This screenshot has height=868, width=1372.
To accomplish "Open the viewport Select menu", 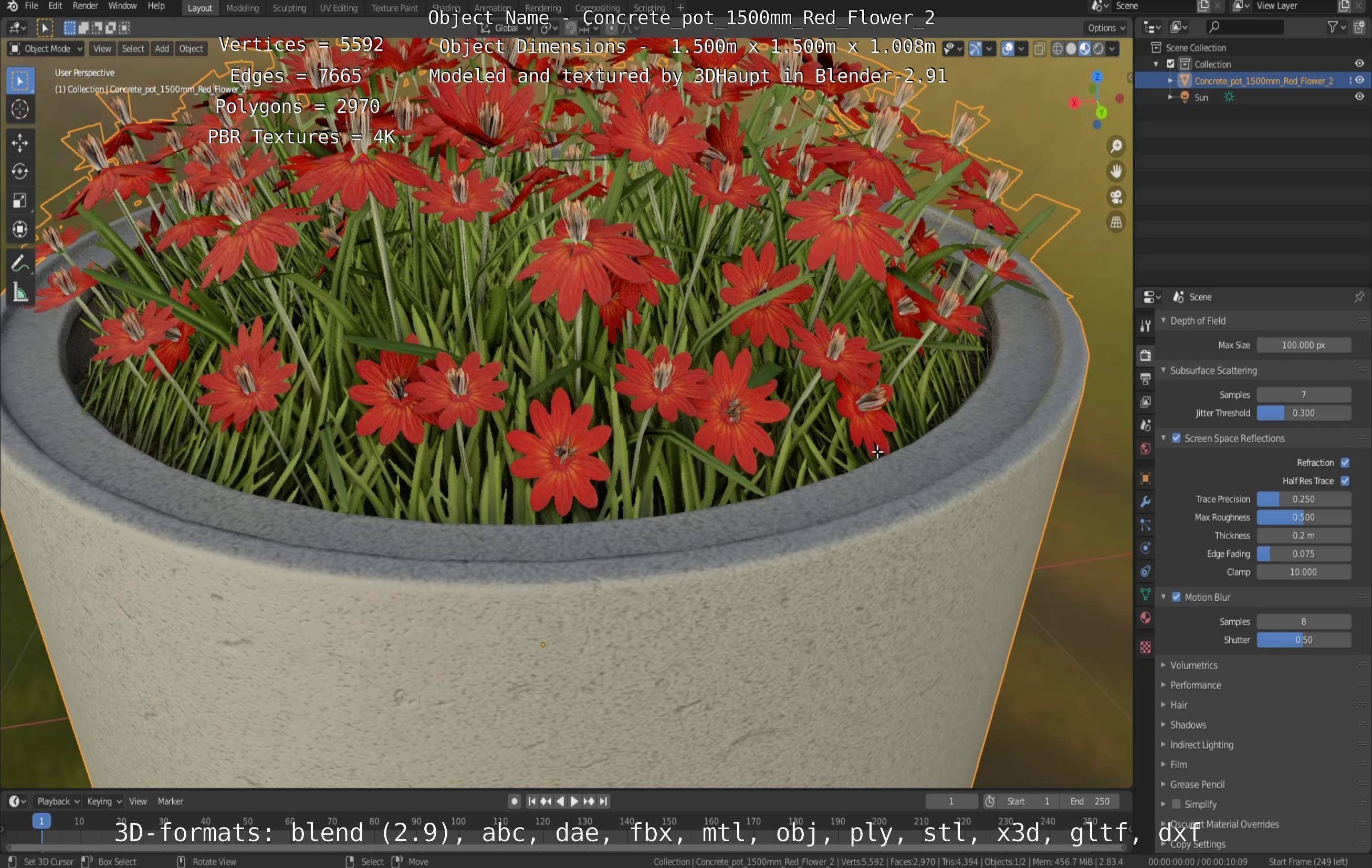I will [133, 49].
